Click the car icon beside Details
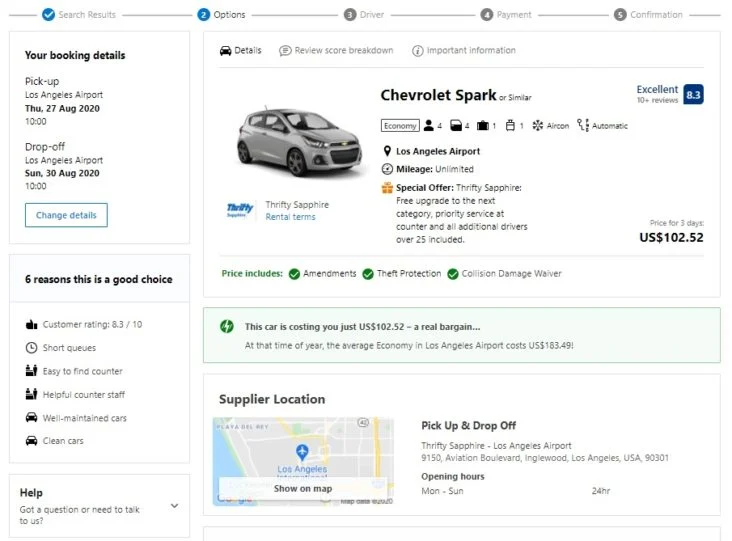 click(x=225, y=50)
